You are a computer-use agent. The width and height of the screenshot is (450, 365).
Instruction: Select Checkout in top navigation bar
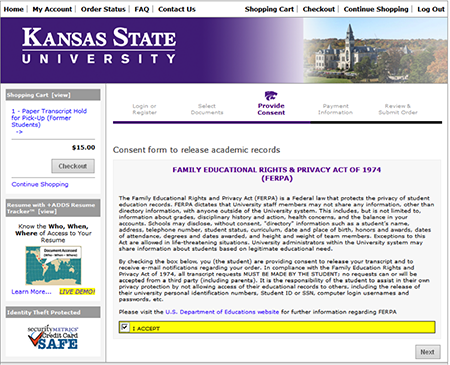click(x=319, y=9)
